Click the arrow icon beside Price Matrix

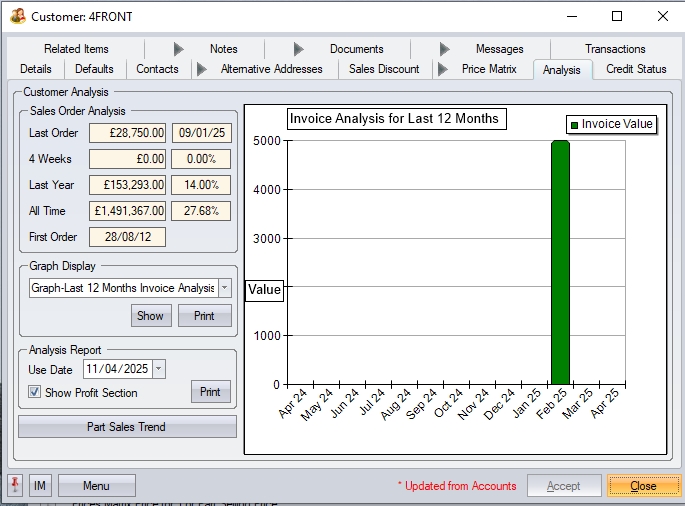(x=442, y=69)
